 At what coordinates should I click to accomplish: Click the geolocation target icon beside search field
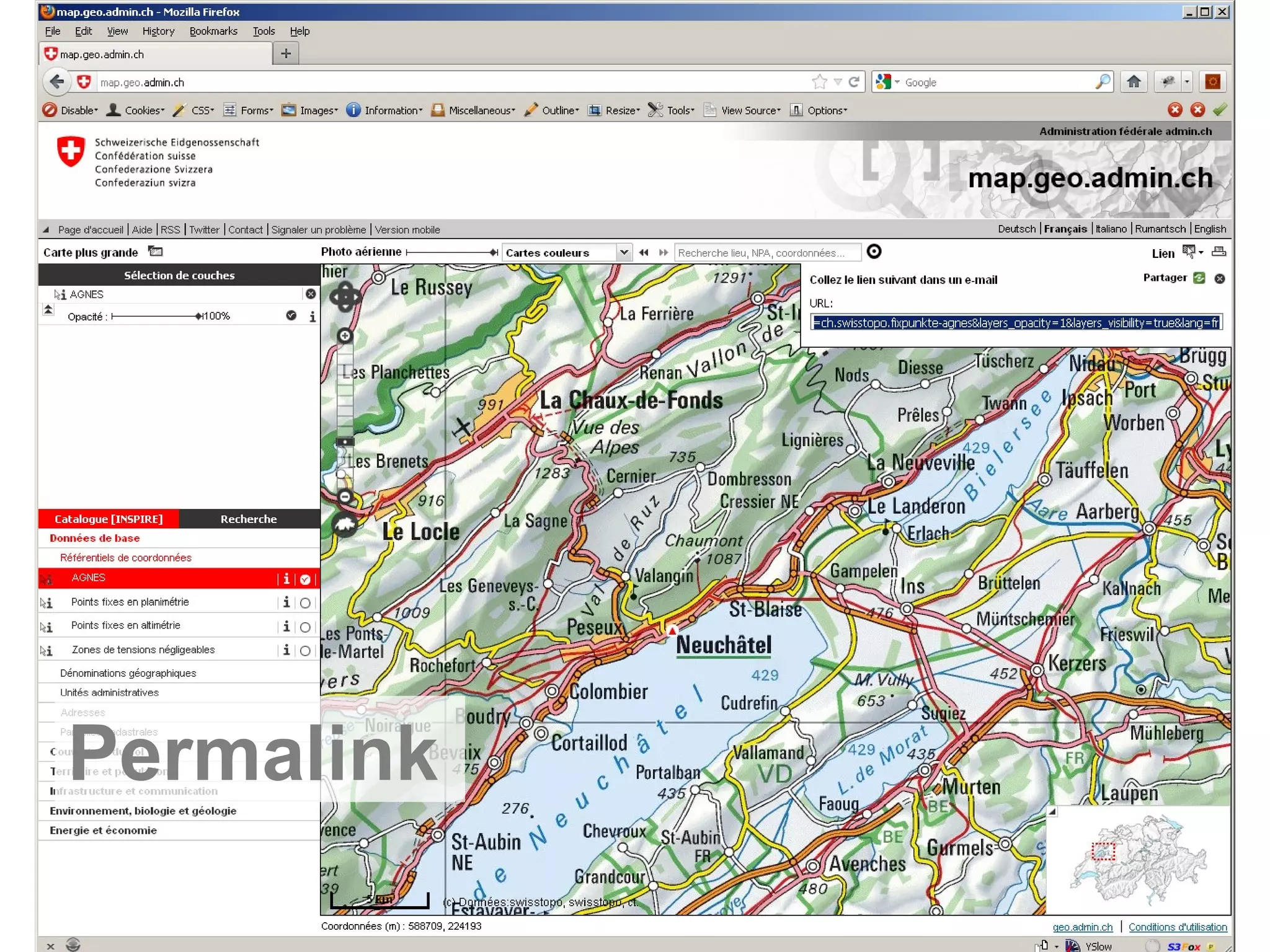point(874,252)
